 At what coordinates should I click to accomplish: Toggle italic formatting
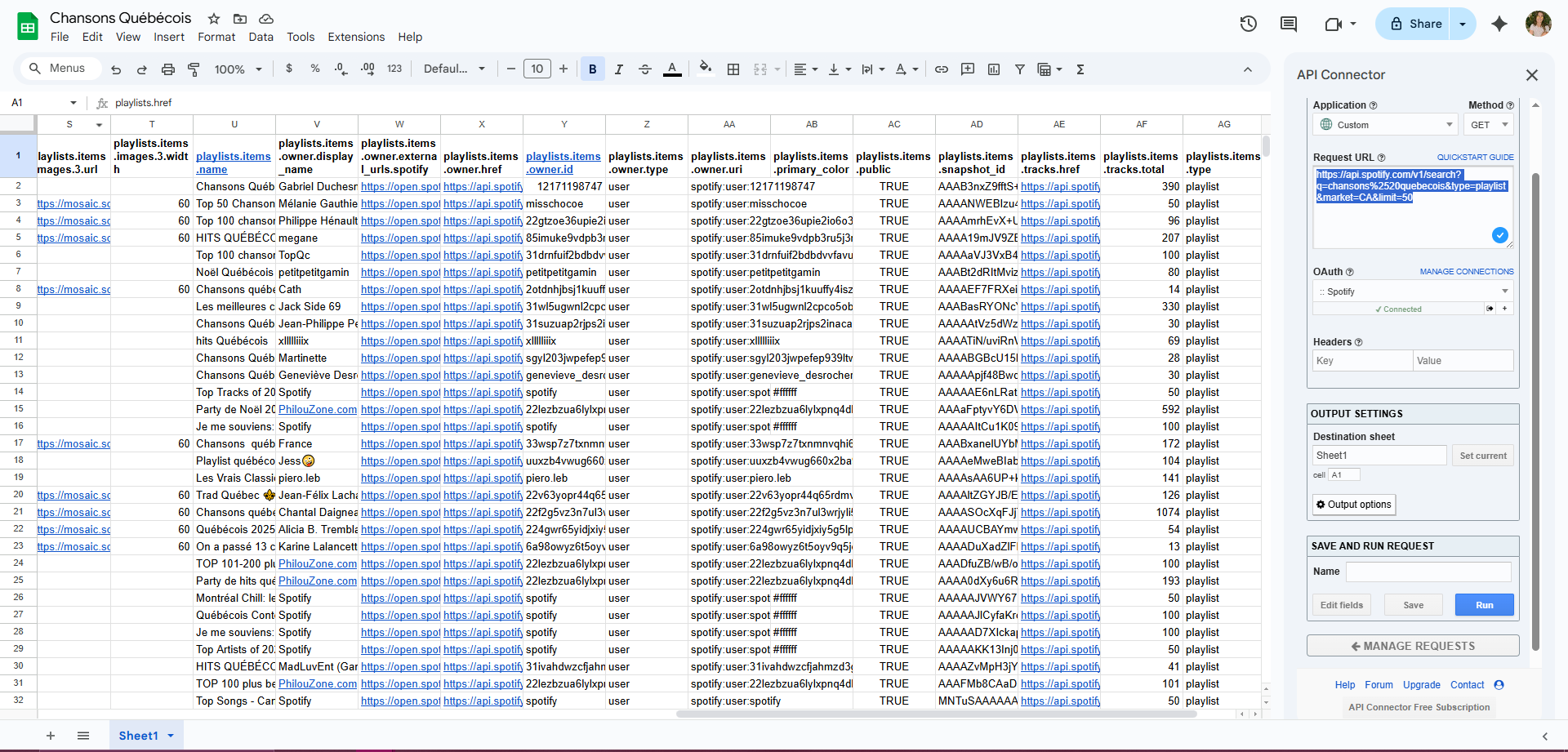click(x=619, y=69)
